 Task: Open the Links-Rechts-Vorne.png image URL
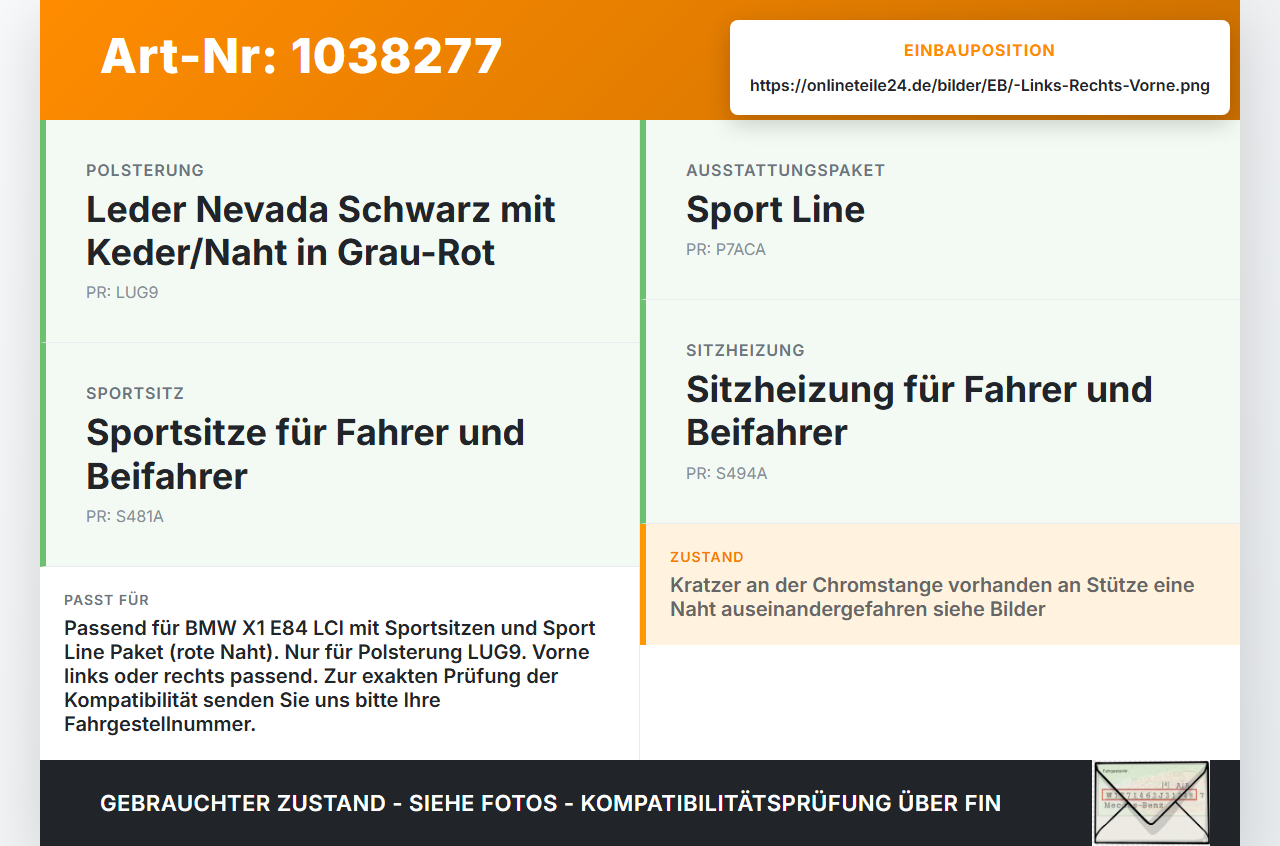pos(980,85)
